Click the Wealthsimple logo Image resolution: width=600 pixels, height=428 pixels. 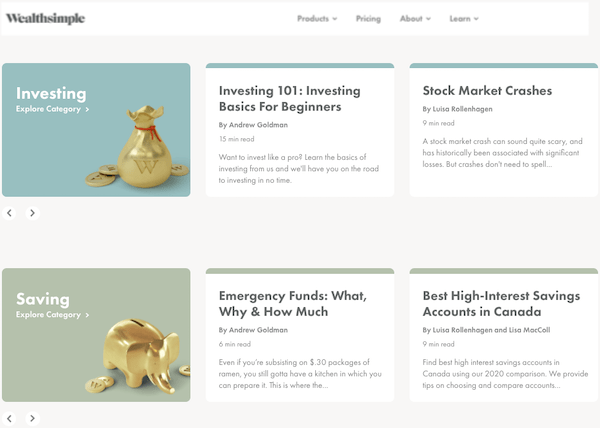pyautogui.click(x=46, y=18)
